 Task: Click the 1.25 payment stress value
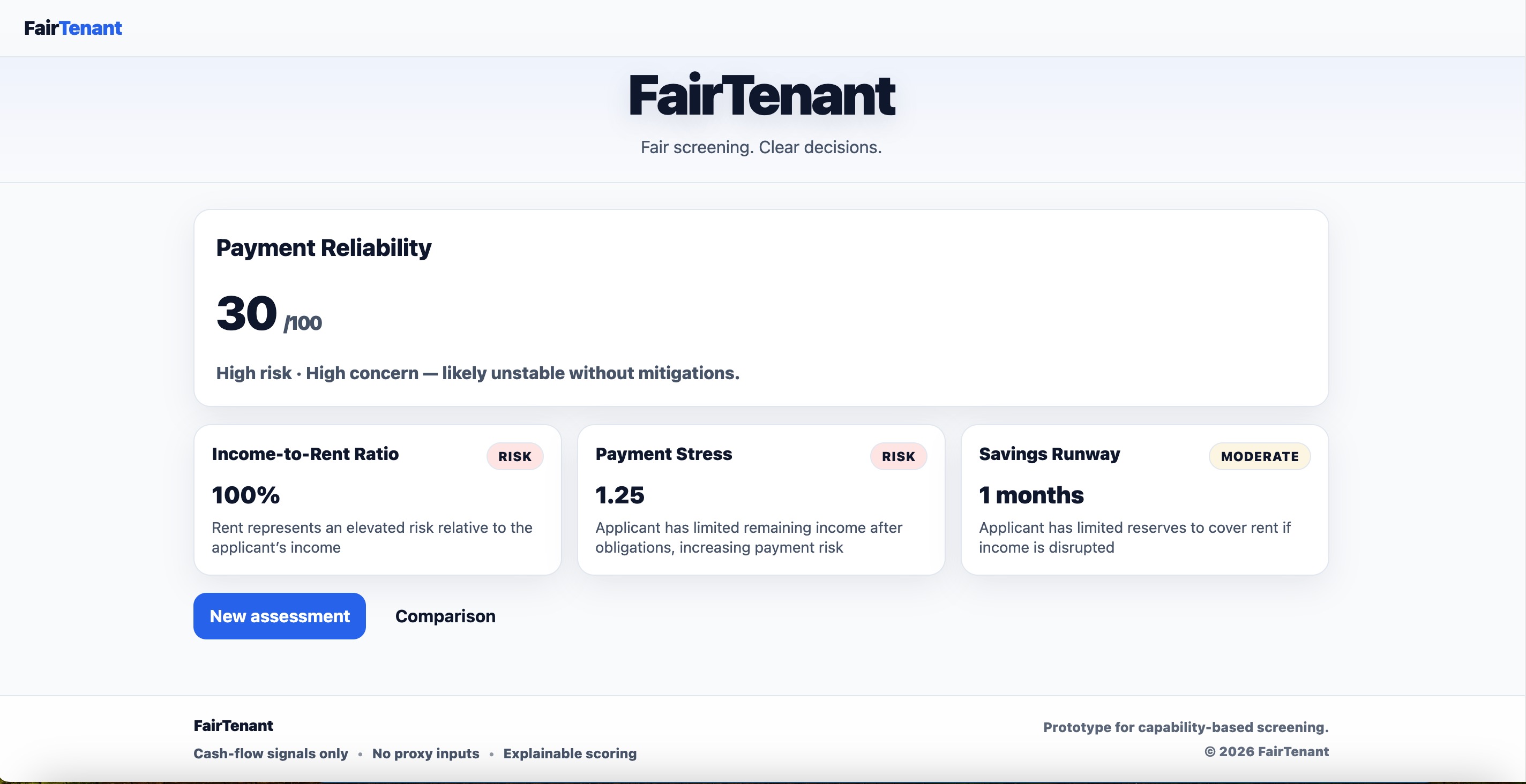click(x=619, y=495)
